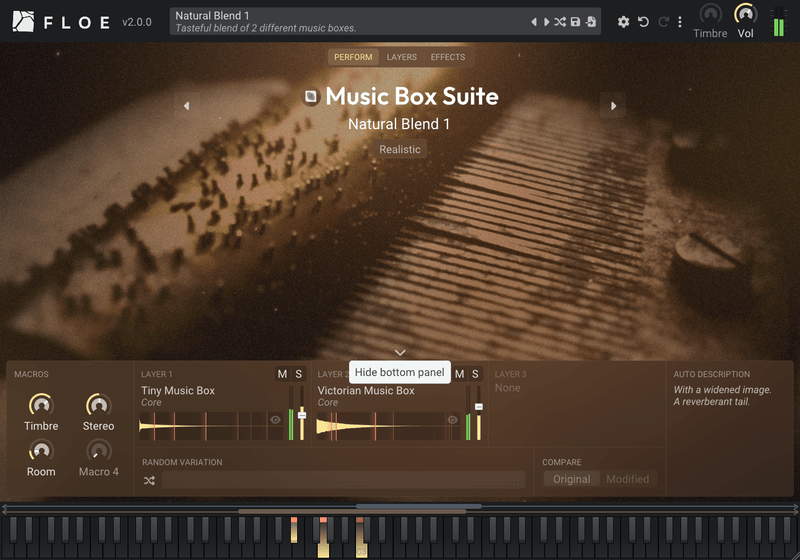
Task: Redo the last undone change
Action: [x=663, y=22]
